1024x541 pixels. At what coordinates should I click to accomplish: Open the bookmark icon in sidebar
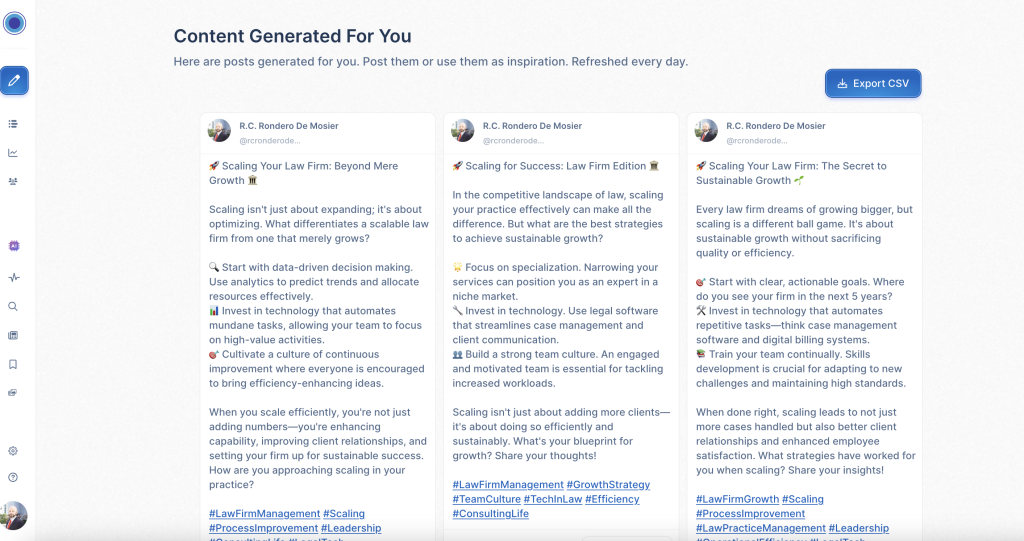[x=13, y=364]
